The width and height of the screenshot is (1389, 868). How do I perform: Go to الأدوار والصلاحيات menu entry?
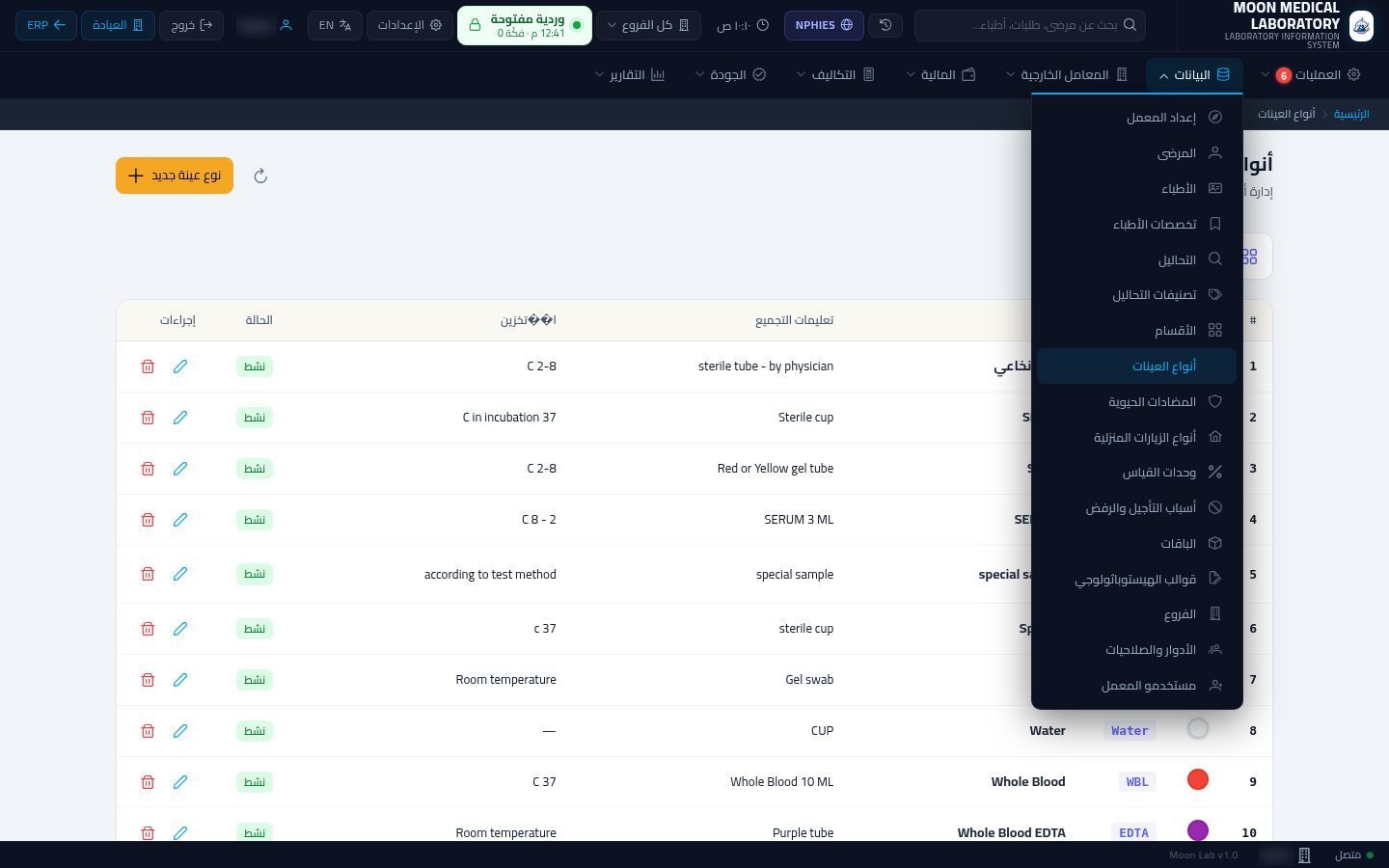[x=1136, y=650]
